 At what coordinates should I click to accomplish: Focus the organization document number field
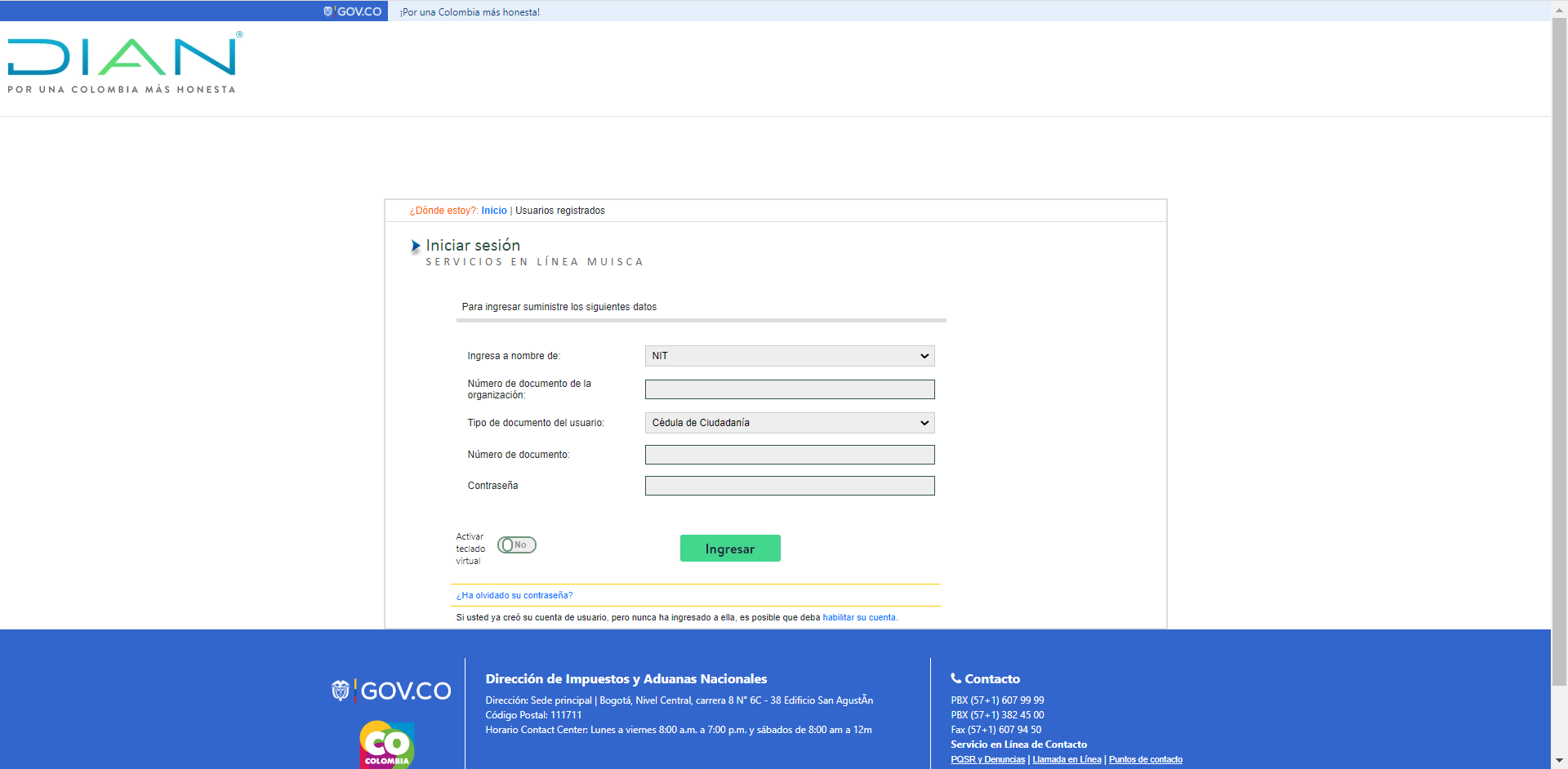tap(789, 389)
